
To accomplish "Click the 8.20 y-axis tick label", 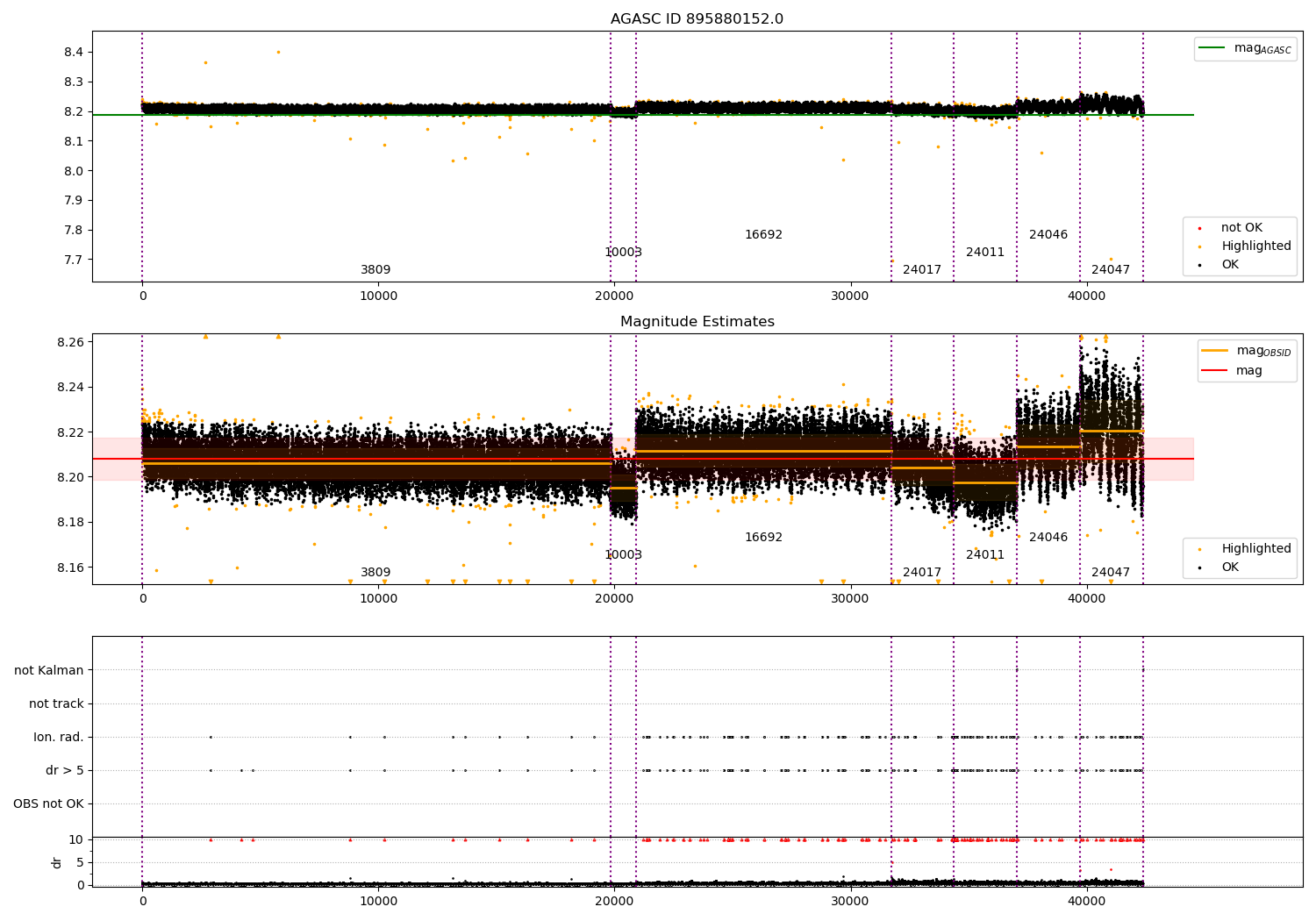I will 71,478.
